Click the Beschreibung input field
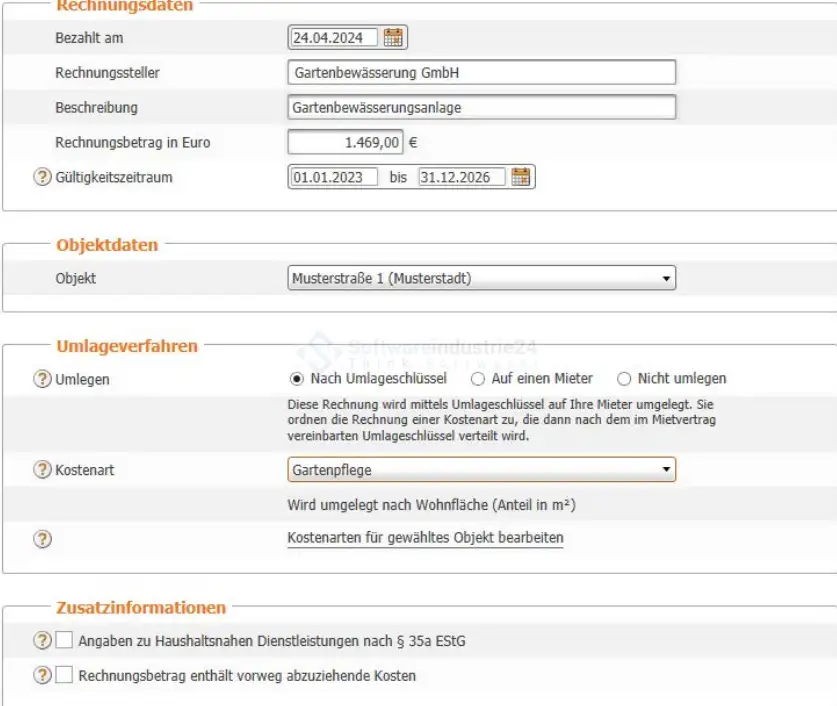 [481, 107]
